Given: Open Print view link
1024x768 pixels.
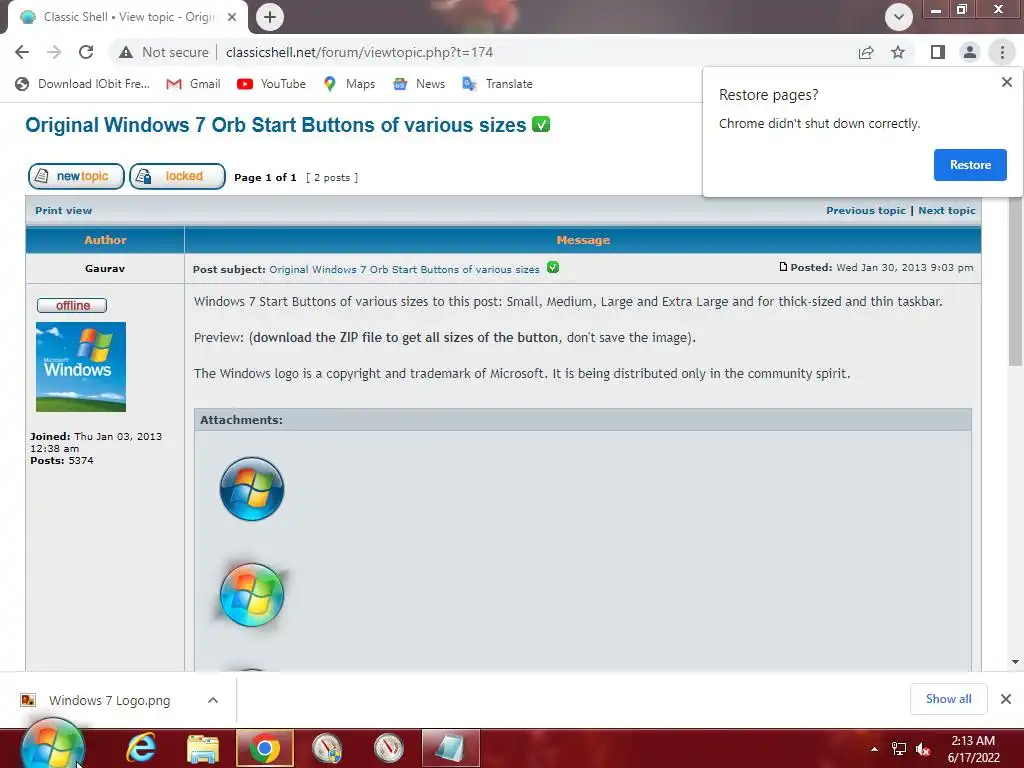Looking at the screenshot, I should [x=63, y=210].
